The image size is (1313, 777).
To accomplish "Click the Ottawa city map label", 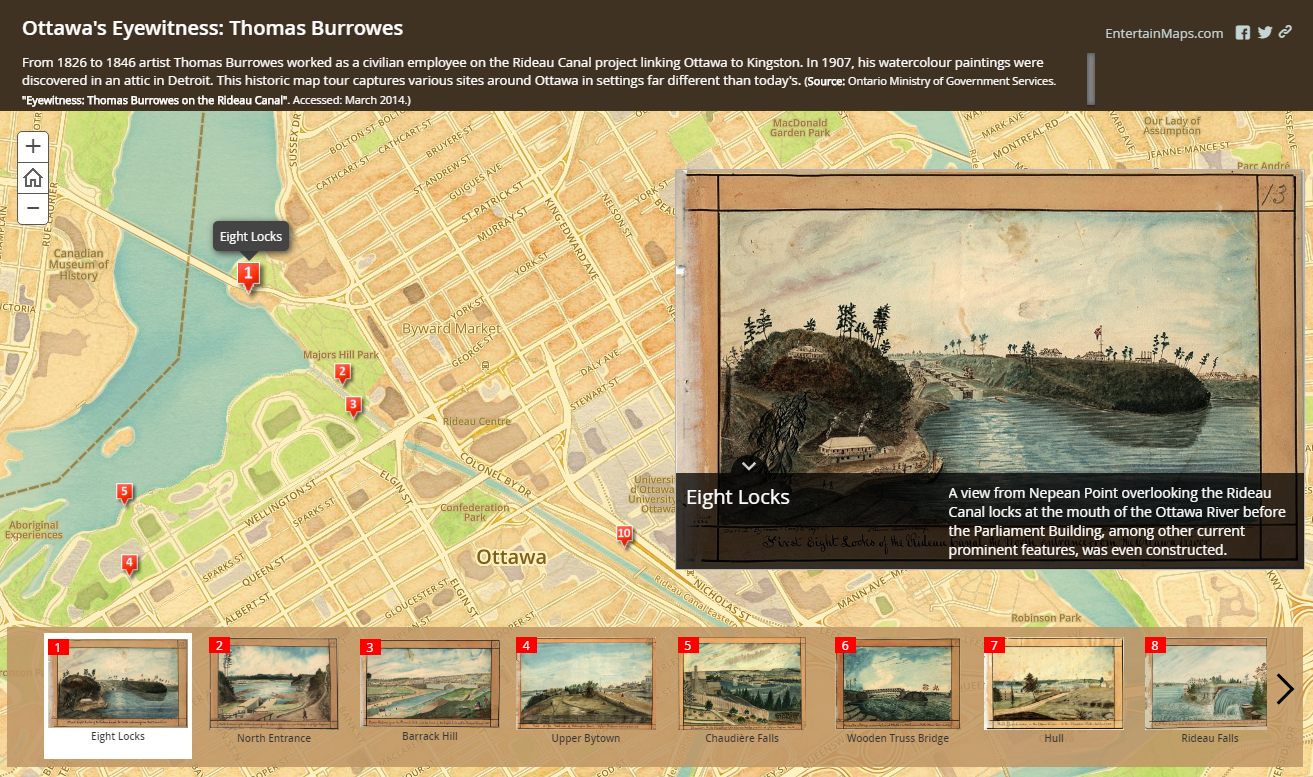I will (512, 557).
